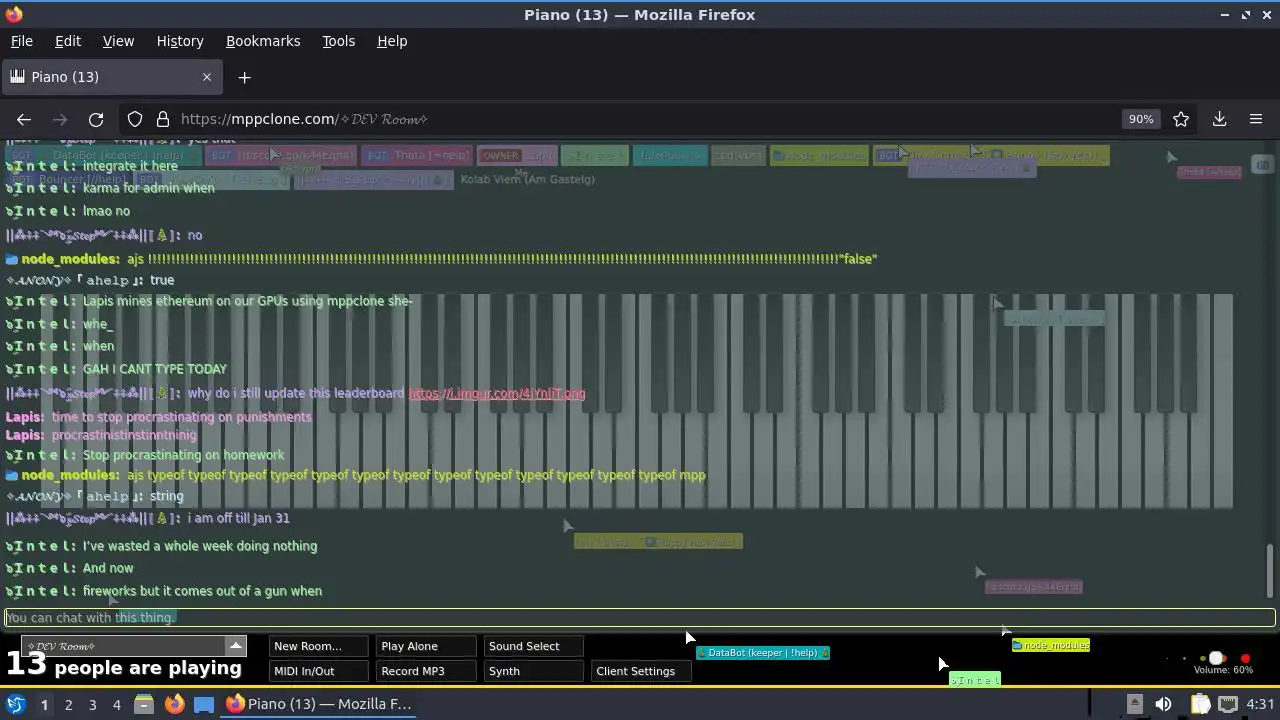Open the display/network tray icon
Viewport: 1280px width, 720px height.
pos(1228,704)
